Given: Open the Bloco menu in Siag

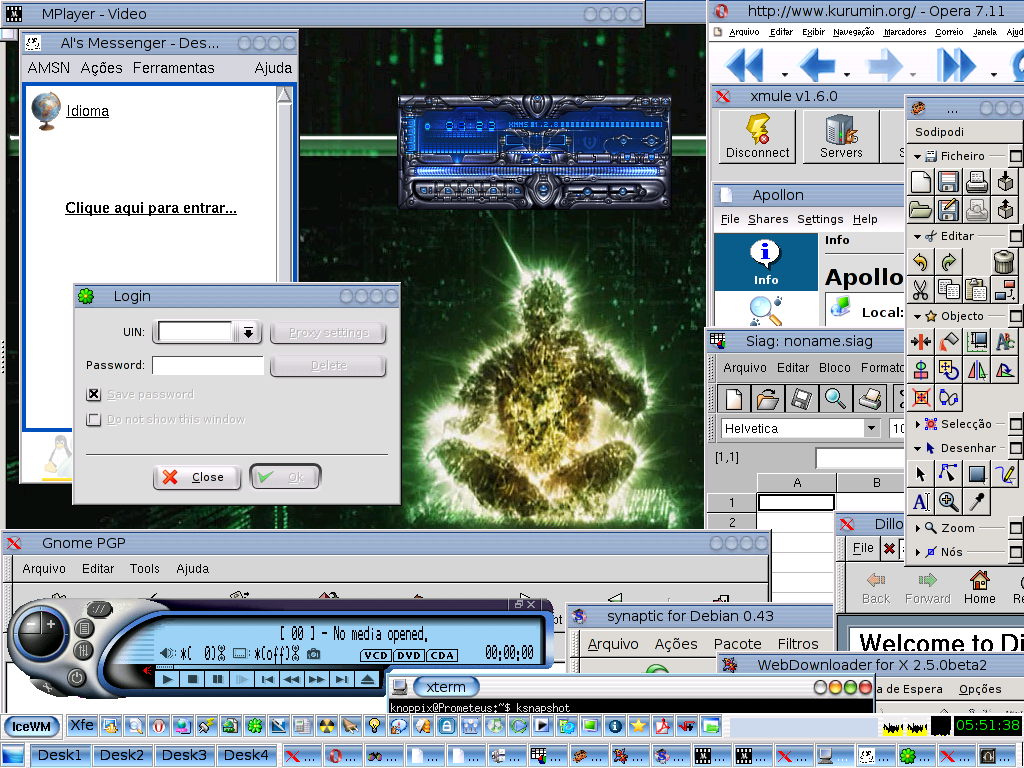Looking at the screenshot, I should (x=835, y=368).
